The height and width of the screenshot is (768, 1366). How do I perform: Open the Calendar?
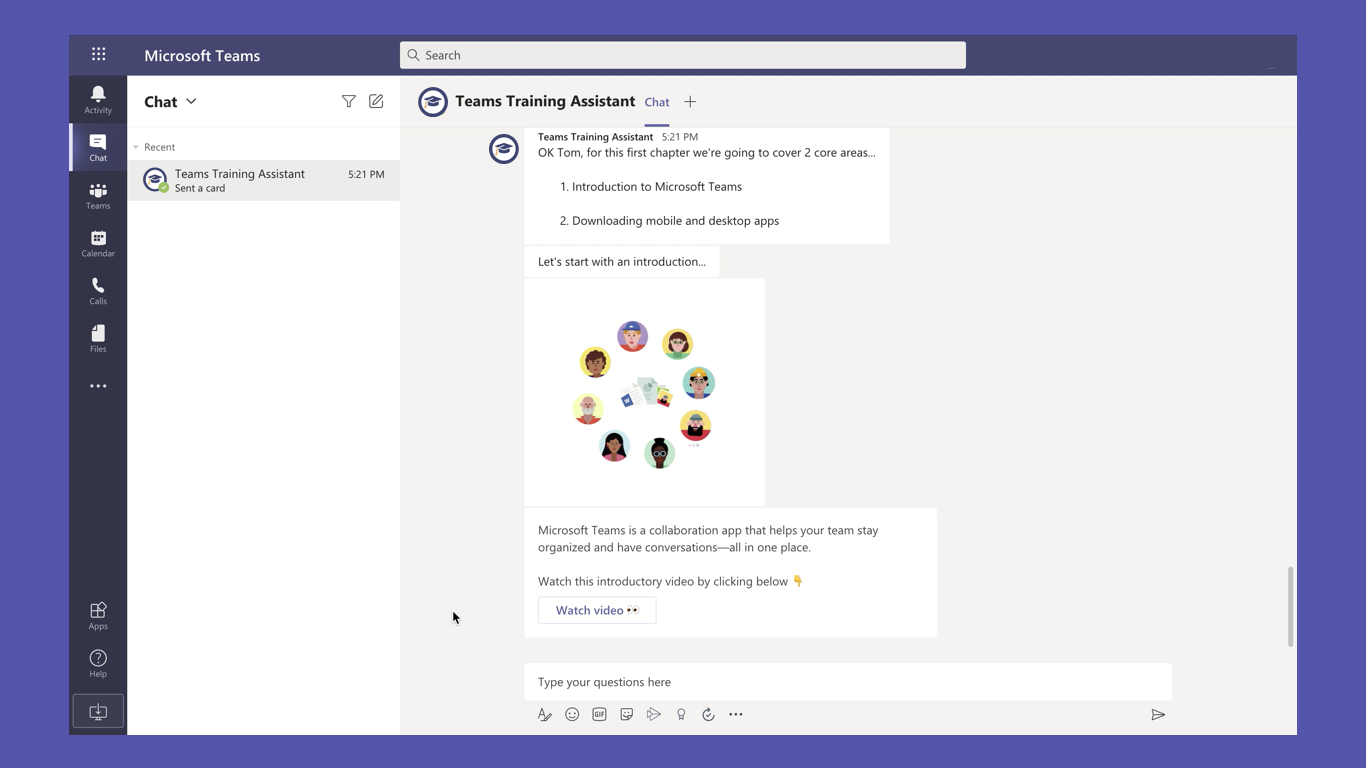98,243
